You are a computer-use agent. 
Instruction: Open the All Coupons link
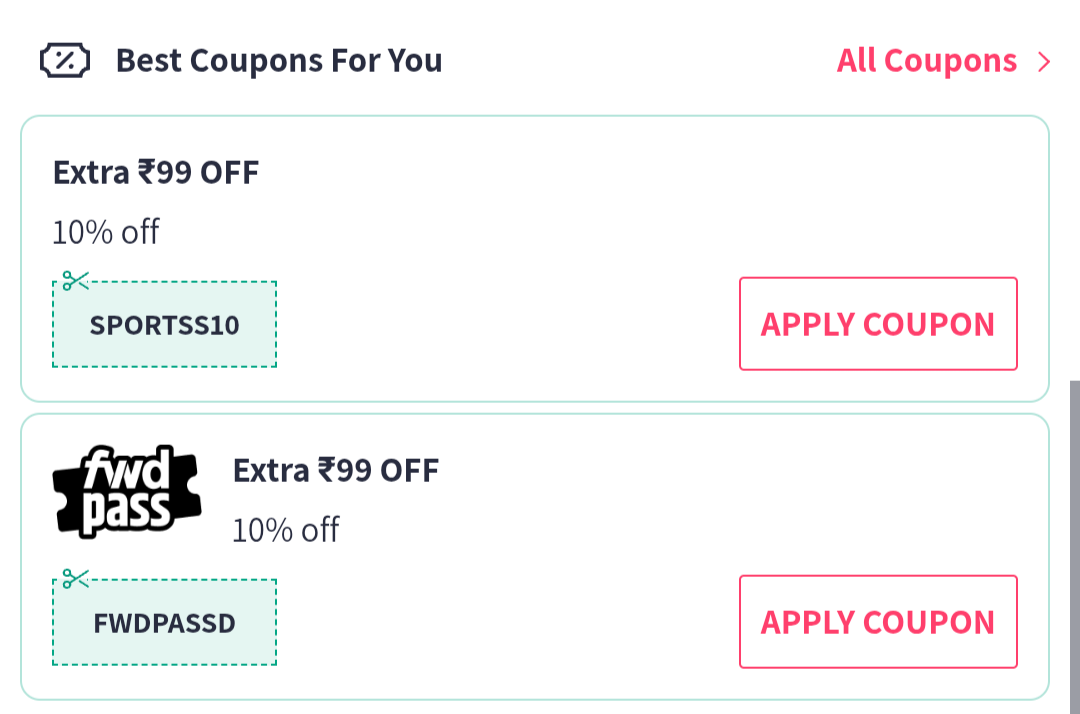point(925,61)
